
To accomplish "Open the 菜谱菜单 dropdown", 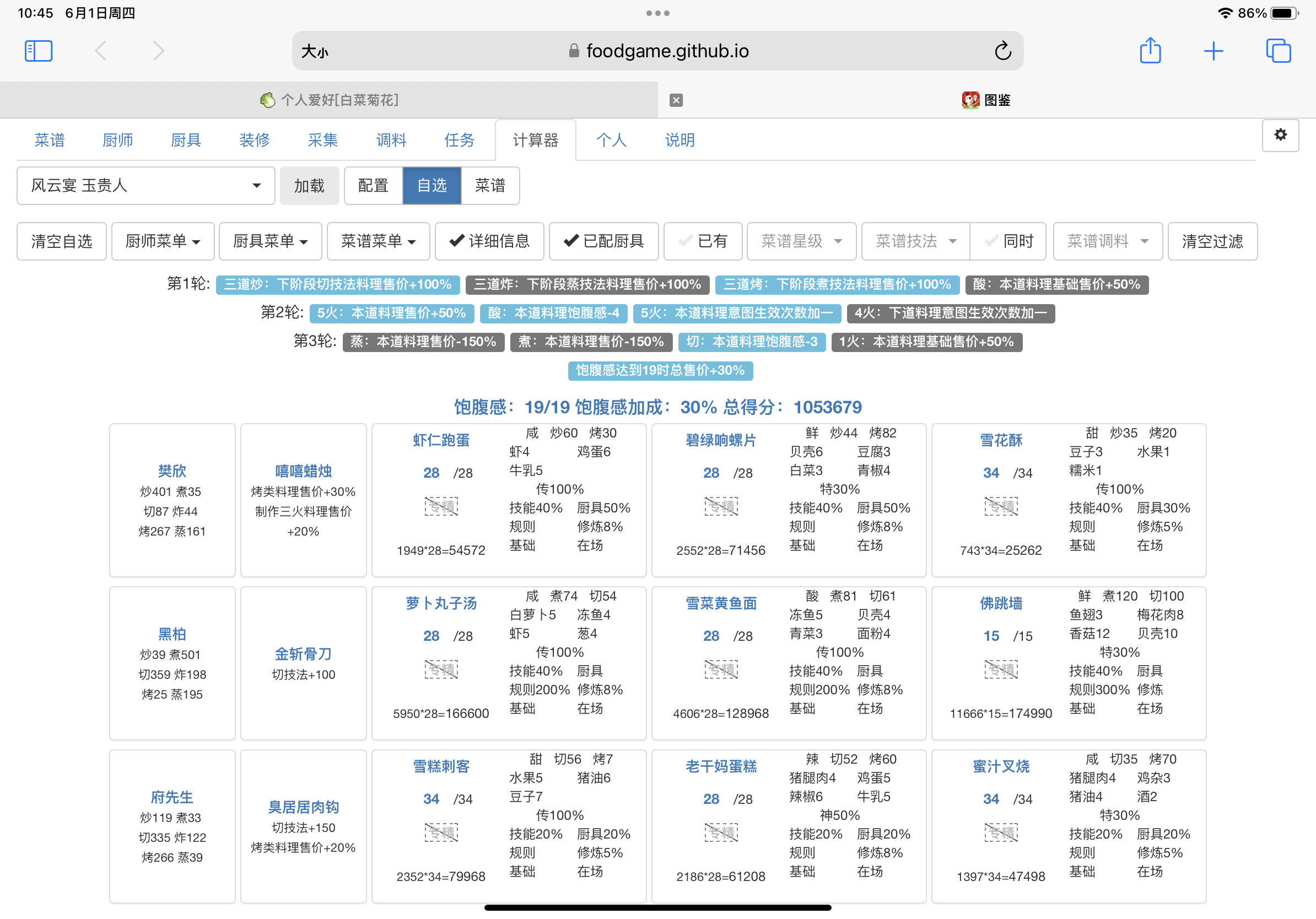I will point(378,241).
